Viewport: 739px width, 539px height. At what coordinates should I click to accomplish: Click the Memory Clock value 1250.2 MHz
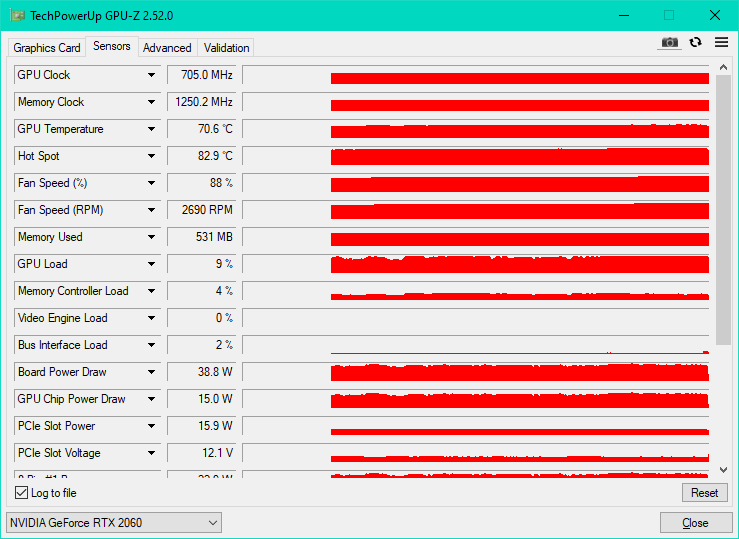201,102
